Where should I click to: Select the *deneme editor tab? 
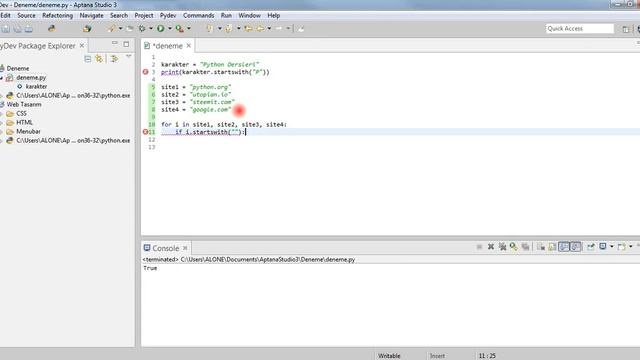pyautogui.click(x=167, y=46)
